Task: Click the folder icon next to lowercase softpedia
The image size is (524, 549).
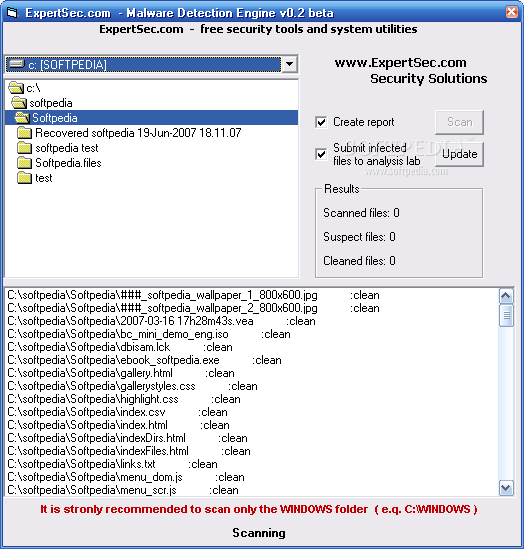Action: pos(19,103)
